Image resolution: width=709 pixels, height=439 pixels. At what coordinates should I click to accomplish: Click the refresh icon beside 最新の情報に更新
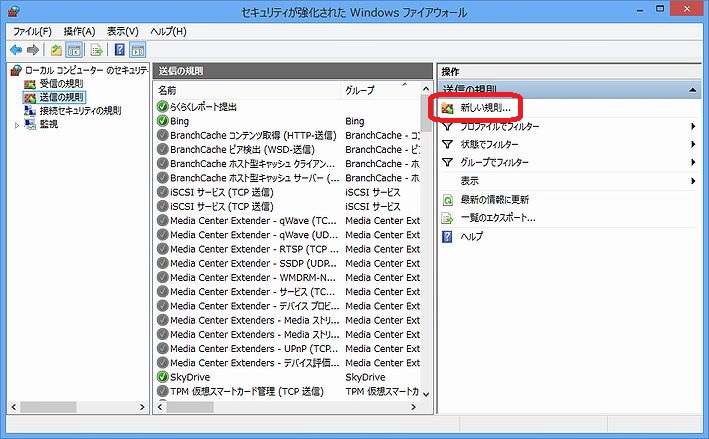[449, 199]
